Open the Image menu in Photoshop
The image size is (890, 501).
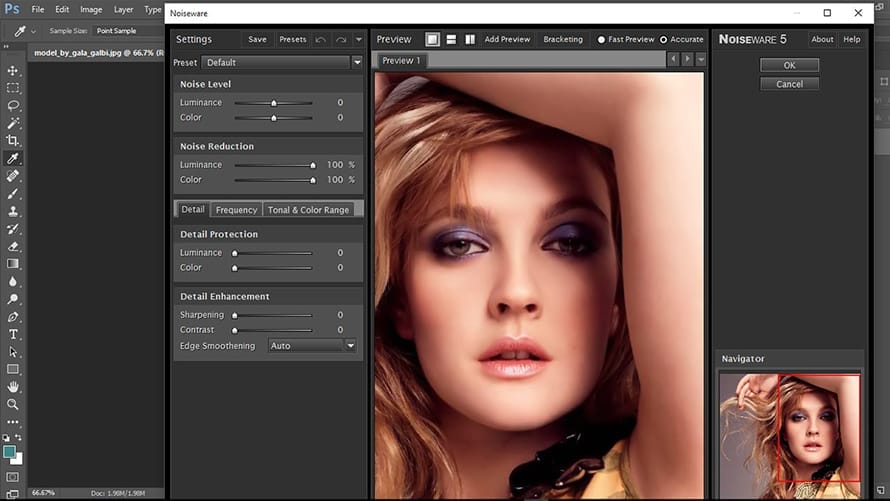pos(91,9)
